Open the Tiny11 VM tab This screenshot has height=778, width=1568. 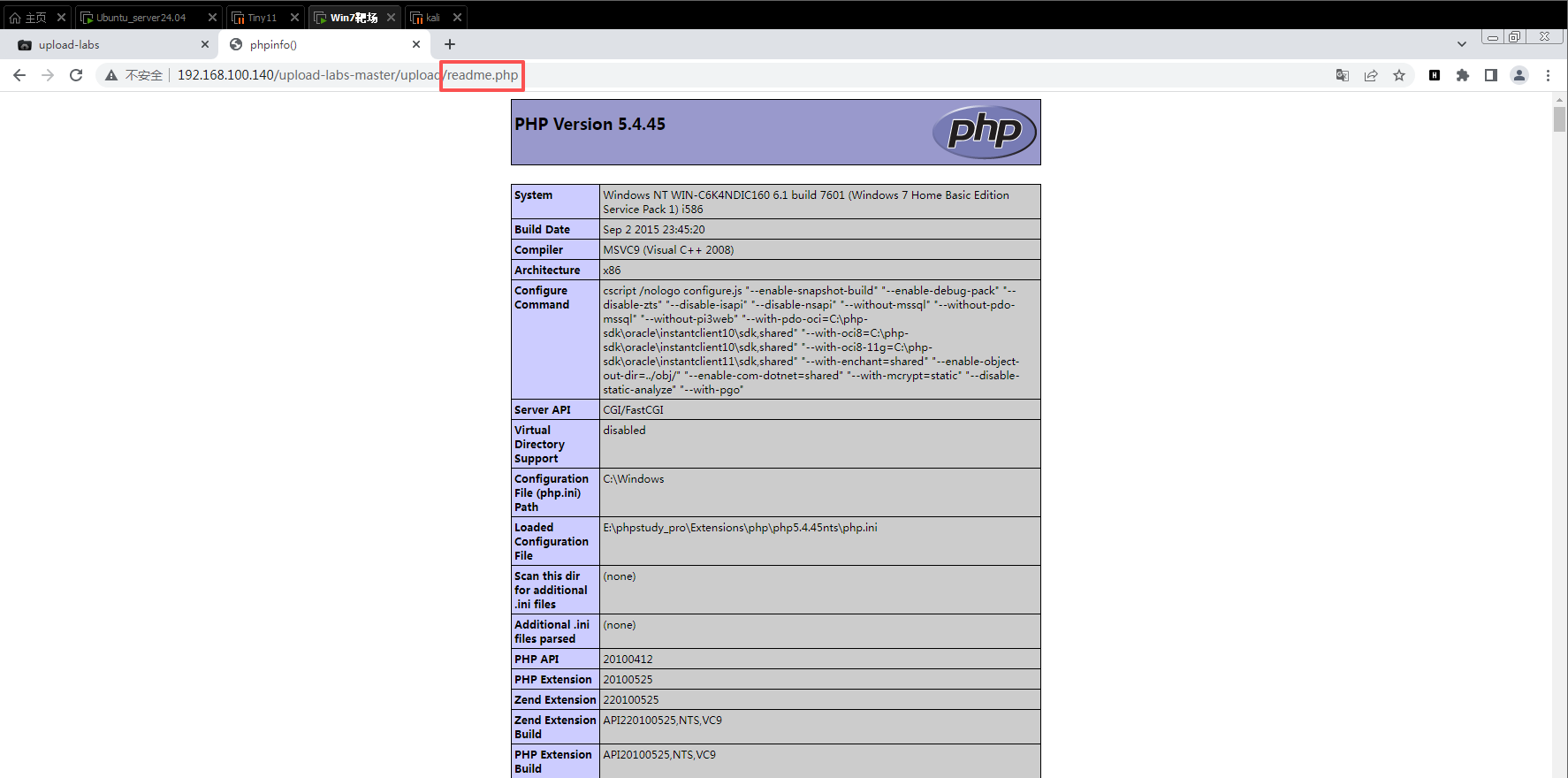[x=262, y=17]
